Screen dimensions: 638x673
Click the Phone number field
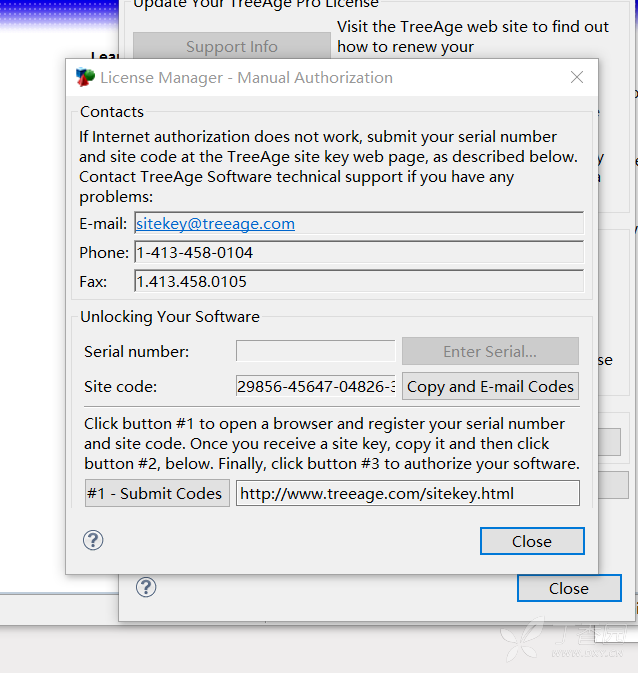(x=358, y=253)
